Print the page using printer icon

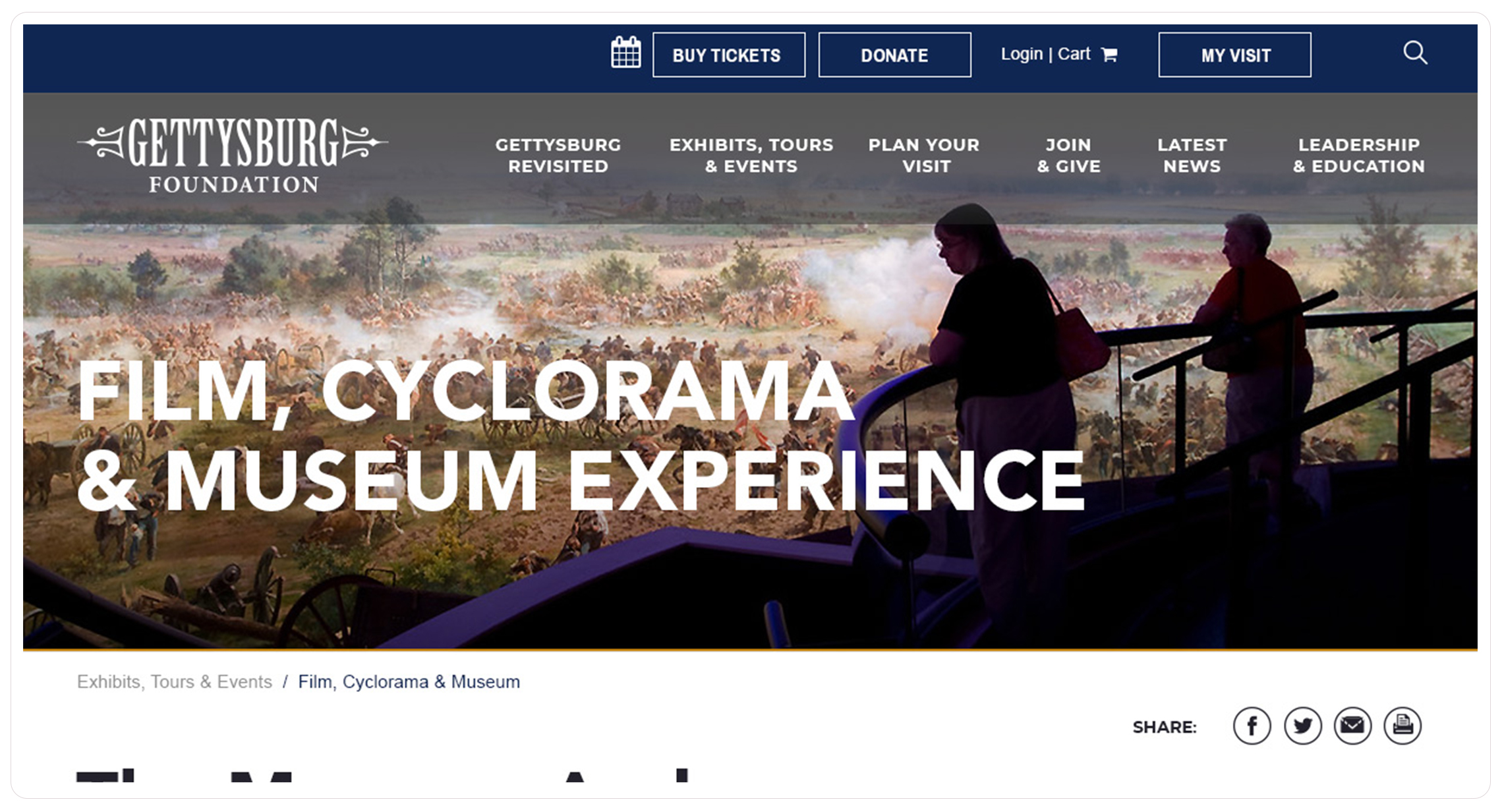click(x=1402, y=726)
